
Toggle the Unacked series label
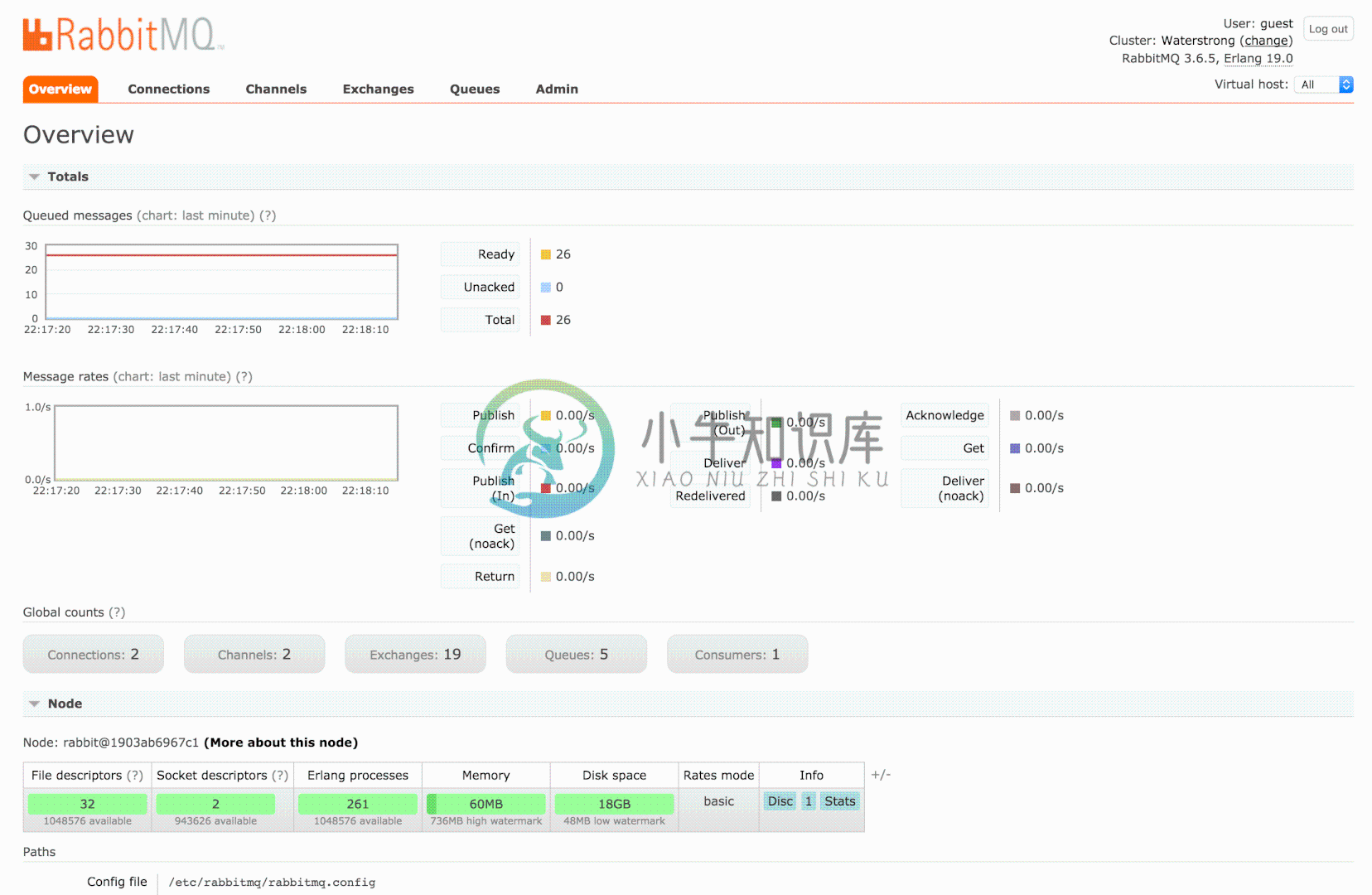[x=481, y=288]
